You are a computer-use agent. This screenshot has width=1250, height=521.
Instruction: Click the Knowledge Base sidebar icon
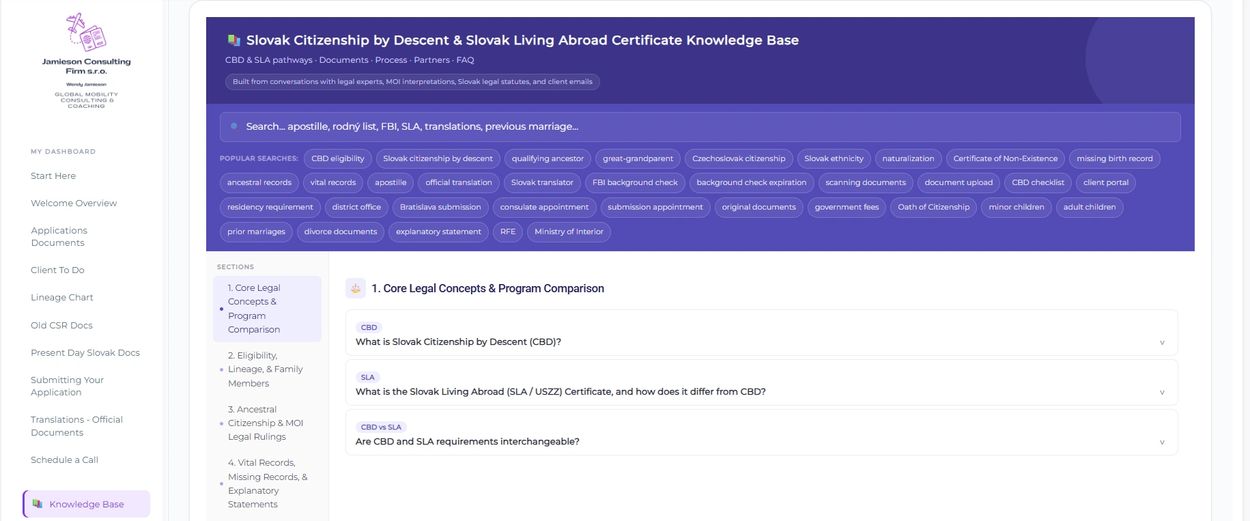pyautogui.click(x=38, y=504)
